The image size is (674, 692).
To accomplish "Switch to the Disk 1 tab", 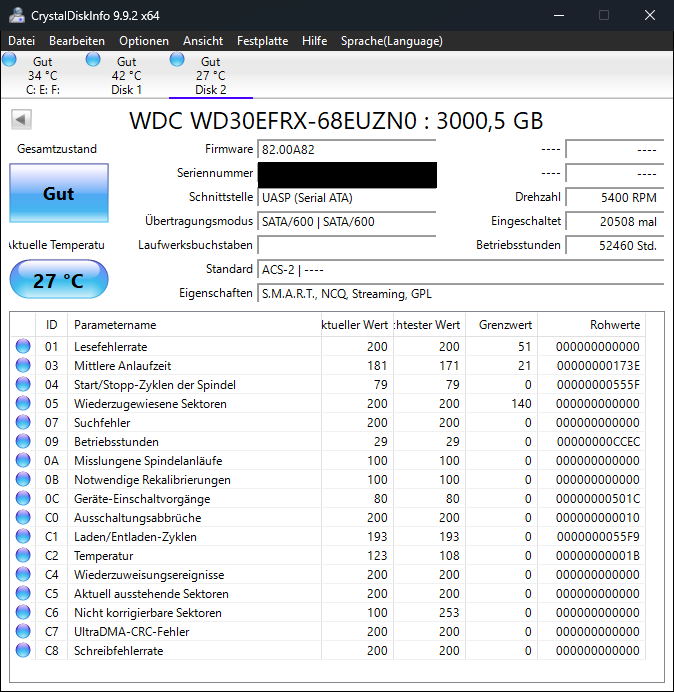I will (126, 75).
